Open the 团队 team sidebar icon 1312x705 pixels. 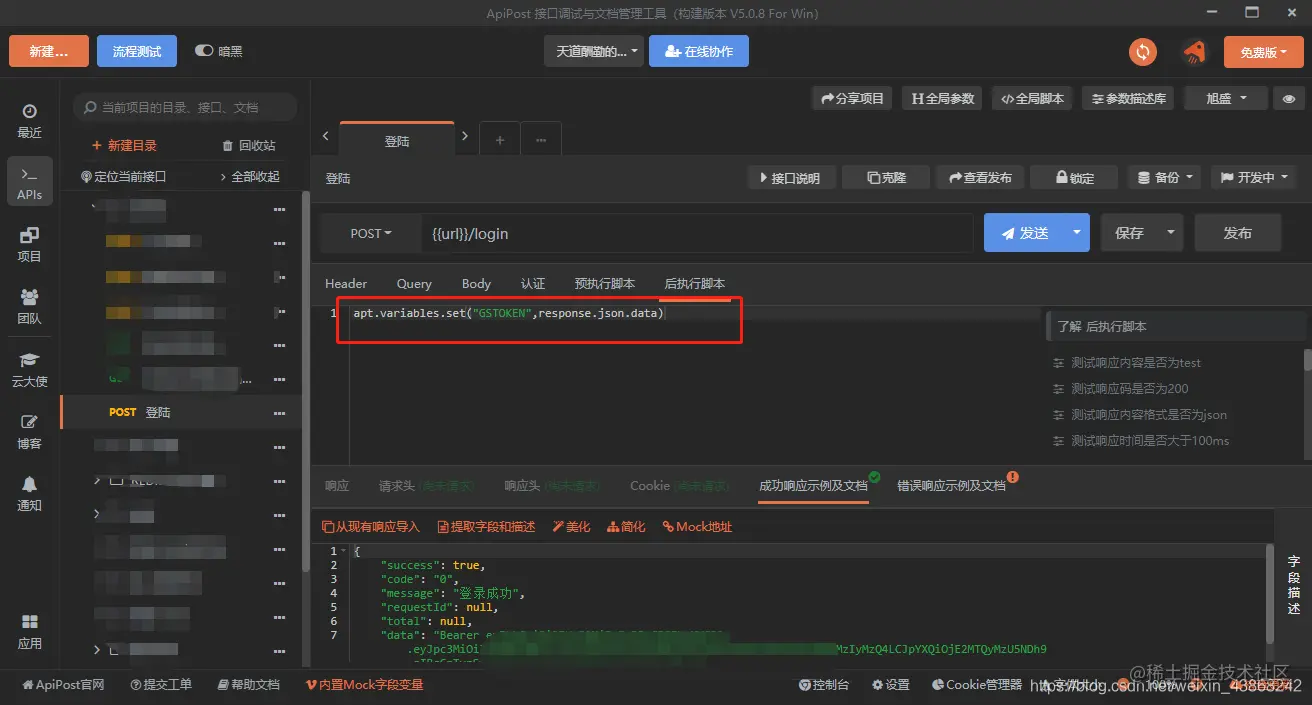pyautogui.click(x=29, y=306)
